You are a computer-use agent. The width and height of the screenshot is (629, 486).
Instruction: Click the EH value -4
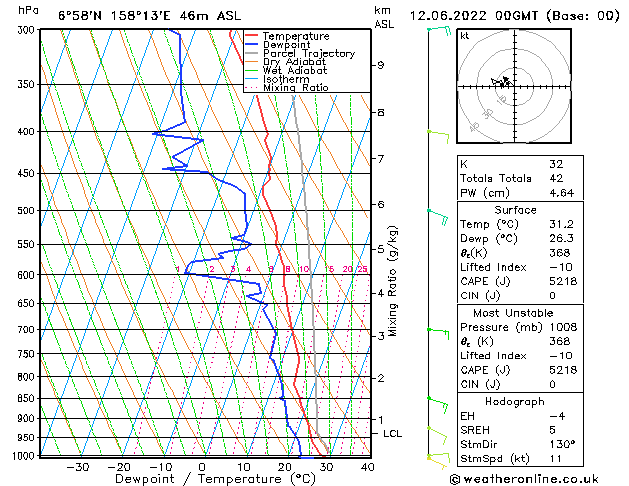point(557,416)
